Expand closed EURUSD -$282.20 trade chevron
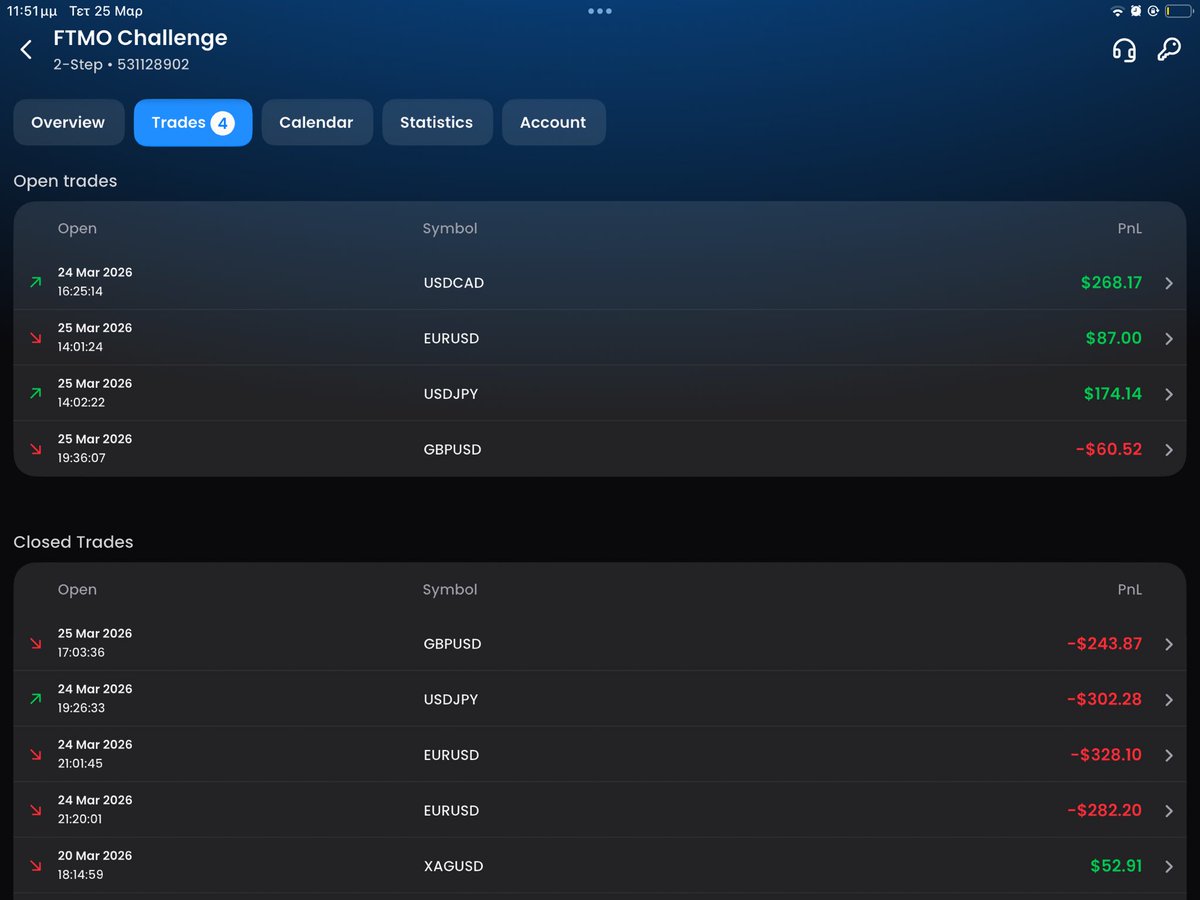 tap(1169, 811)
